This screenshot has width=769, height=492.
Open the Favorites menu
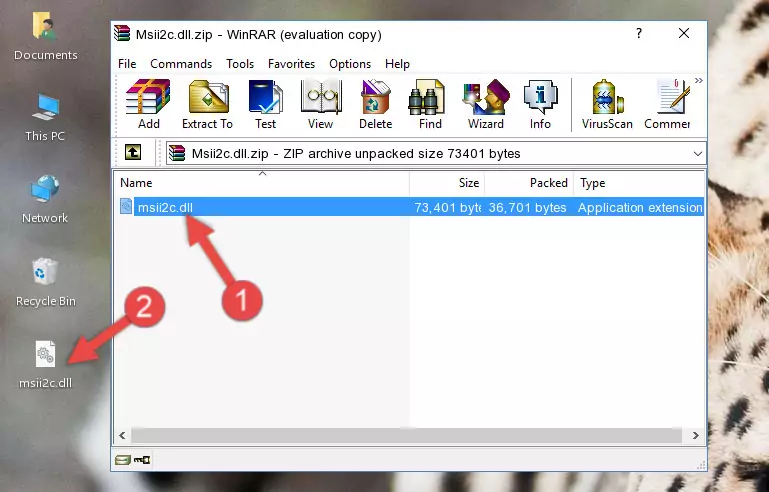[291, 64]
